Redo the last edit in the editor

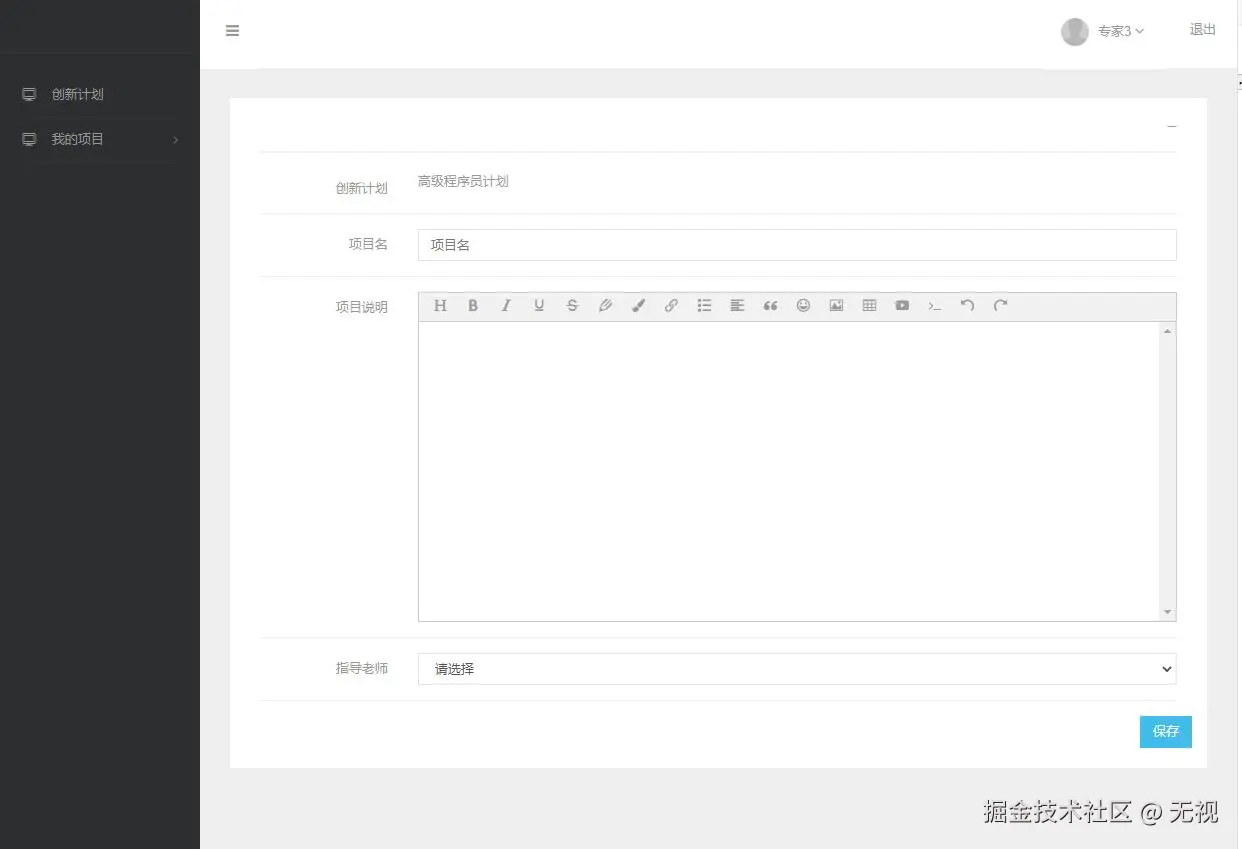pyautogui.click(x=1000, y=306)
